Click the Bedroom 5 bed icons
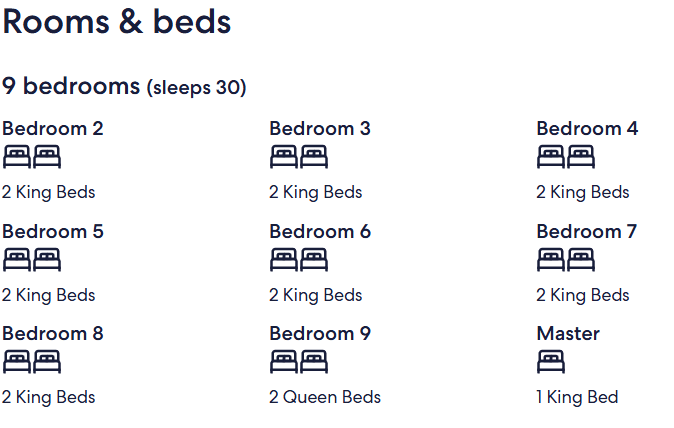This screenshot has height=428, width=674. coord(33,260)
